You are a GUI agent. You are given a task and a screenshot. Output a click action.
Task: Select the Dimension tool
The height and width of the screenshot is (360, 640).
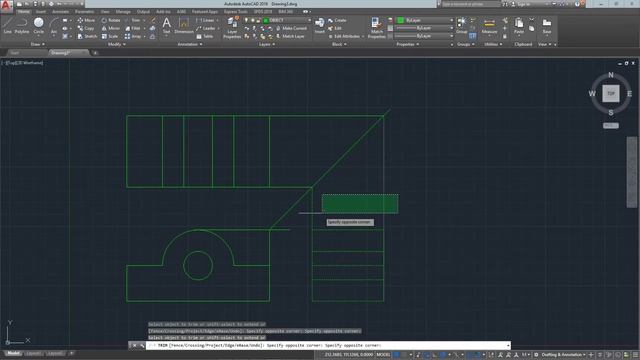tap(184, 25)
